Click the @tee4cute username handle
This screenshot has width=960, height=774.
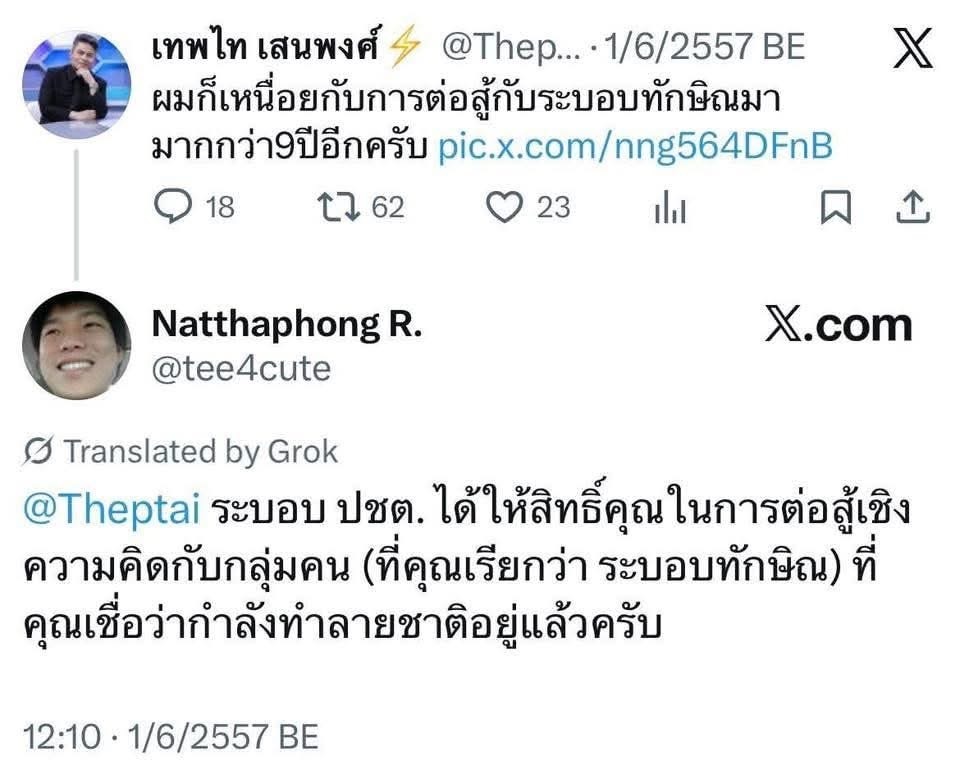(240, 368)
